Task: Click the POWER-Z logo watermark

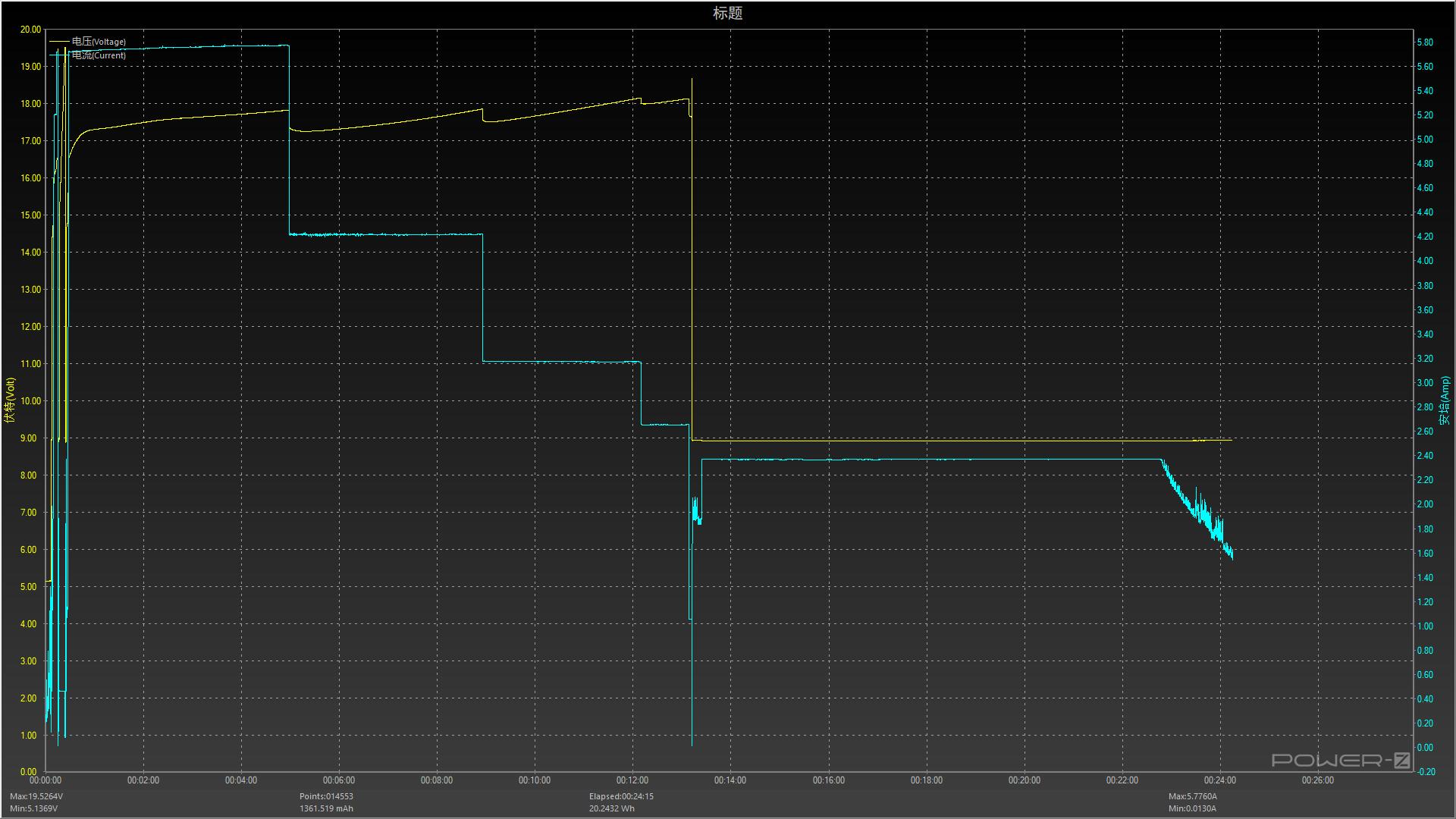Action: point(1340,760)
